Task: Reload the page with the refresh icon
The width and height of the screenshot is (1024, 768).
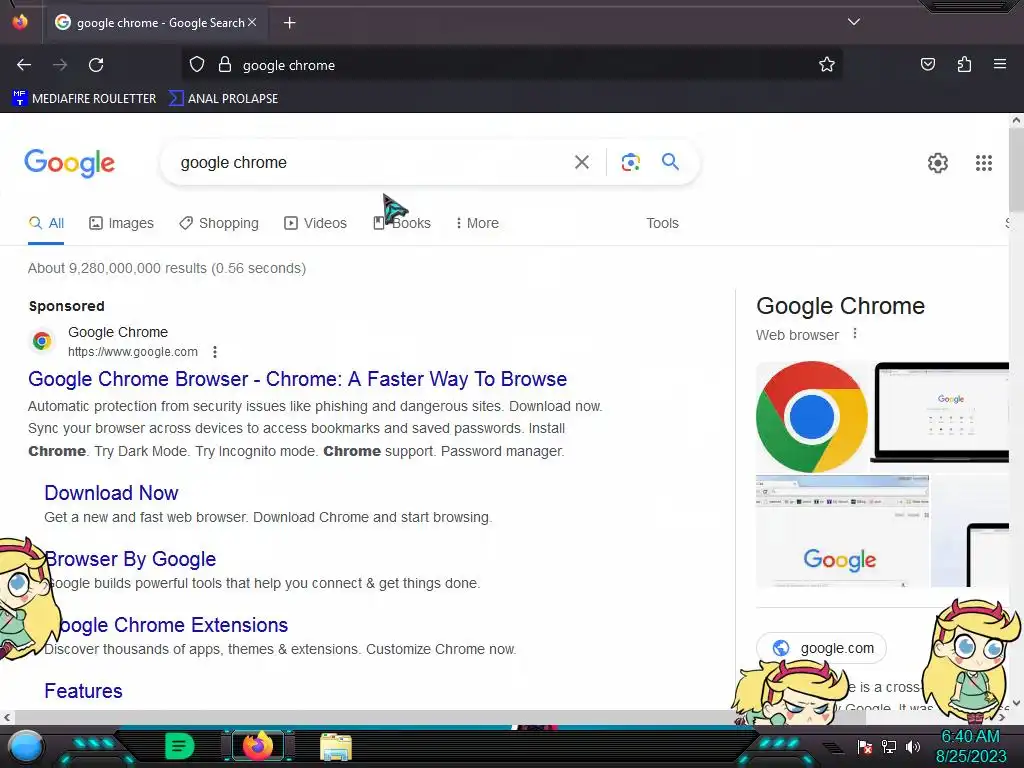Action: pyautogui.click(x=96, y=65)
